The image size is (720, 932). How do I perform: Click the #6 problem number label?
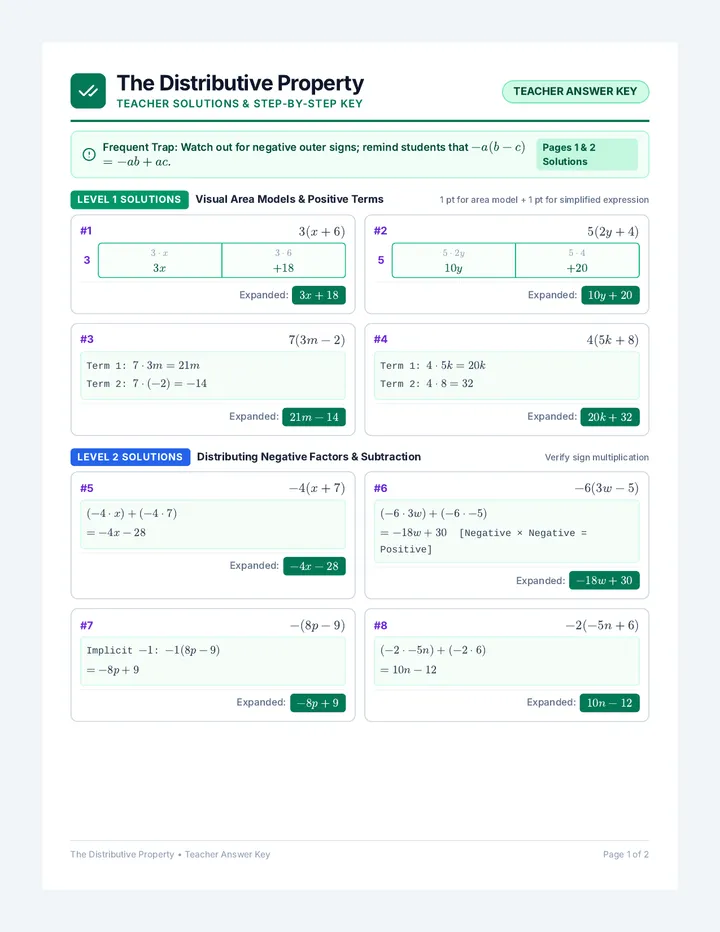[381, 488]
